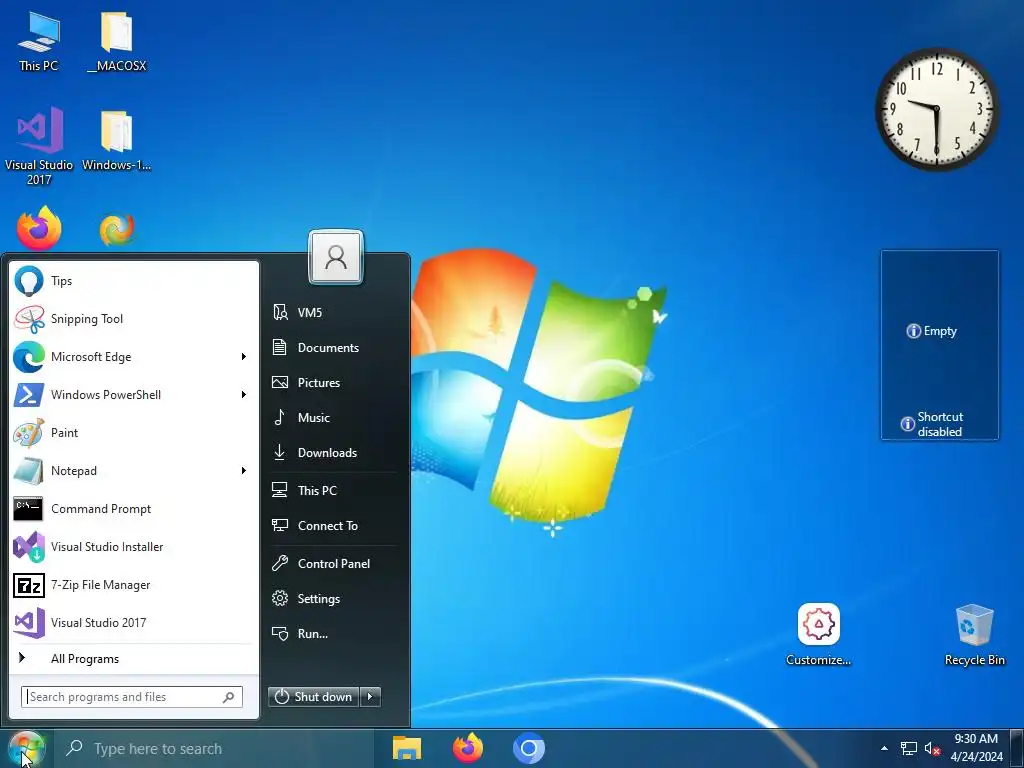Open shut down options arrow

(x=370, y=697)
